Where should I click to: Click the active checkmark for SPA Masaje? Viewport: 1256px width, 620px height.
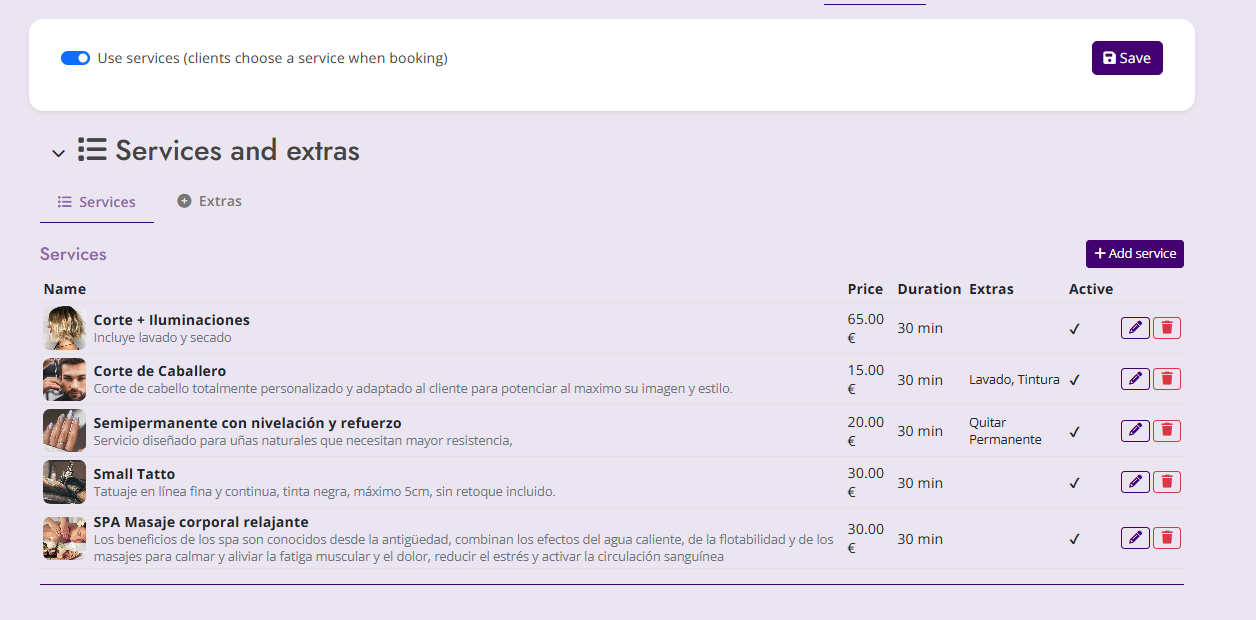point(1075,539)
